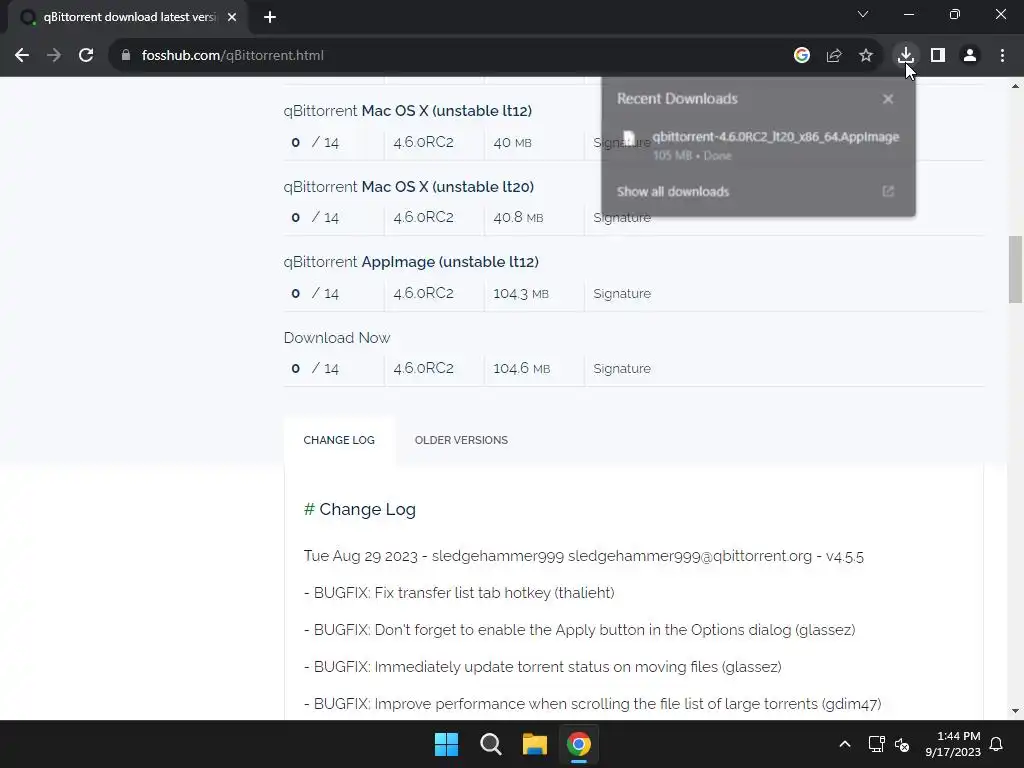The height and width of the screenshot is (768, 1024).
Task: Open Signature for AppImage lt12 row
Action: [622, 294]
